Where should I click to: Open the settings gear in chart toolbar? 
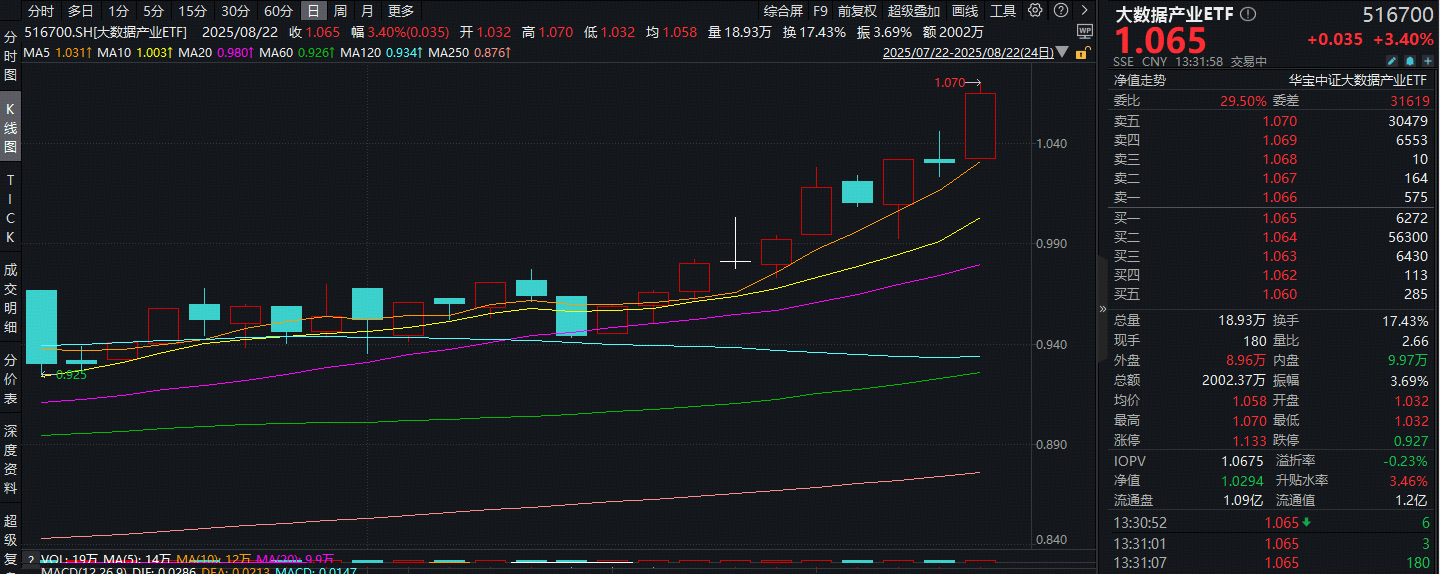(x=1035, y=11)
